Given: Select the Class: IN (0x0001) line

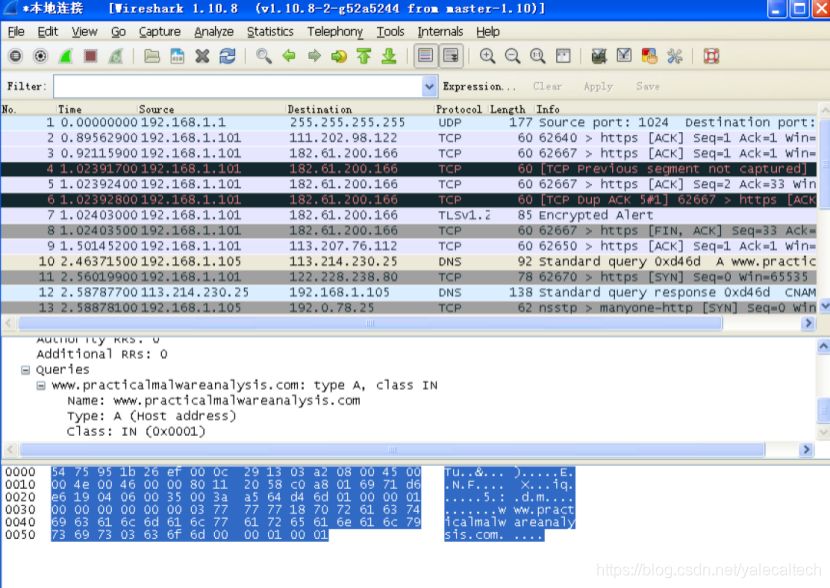Looking at the screenshot, I should [x=136, y=431].
